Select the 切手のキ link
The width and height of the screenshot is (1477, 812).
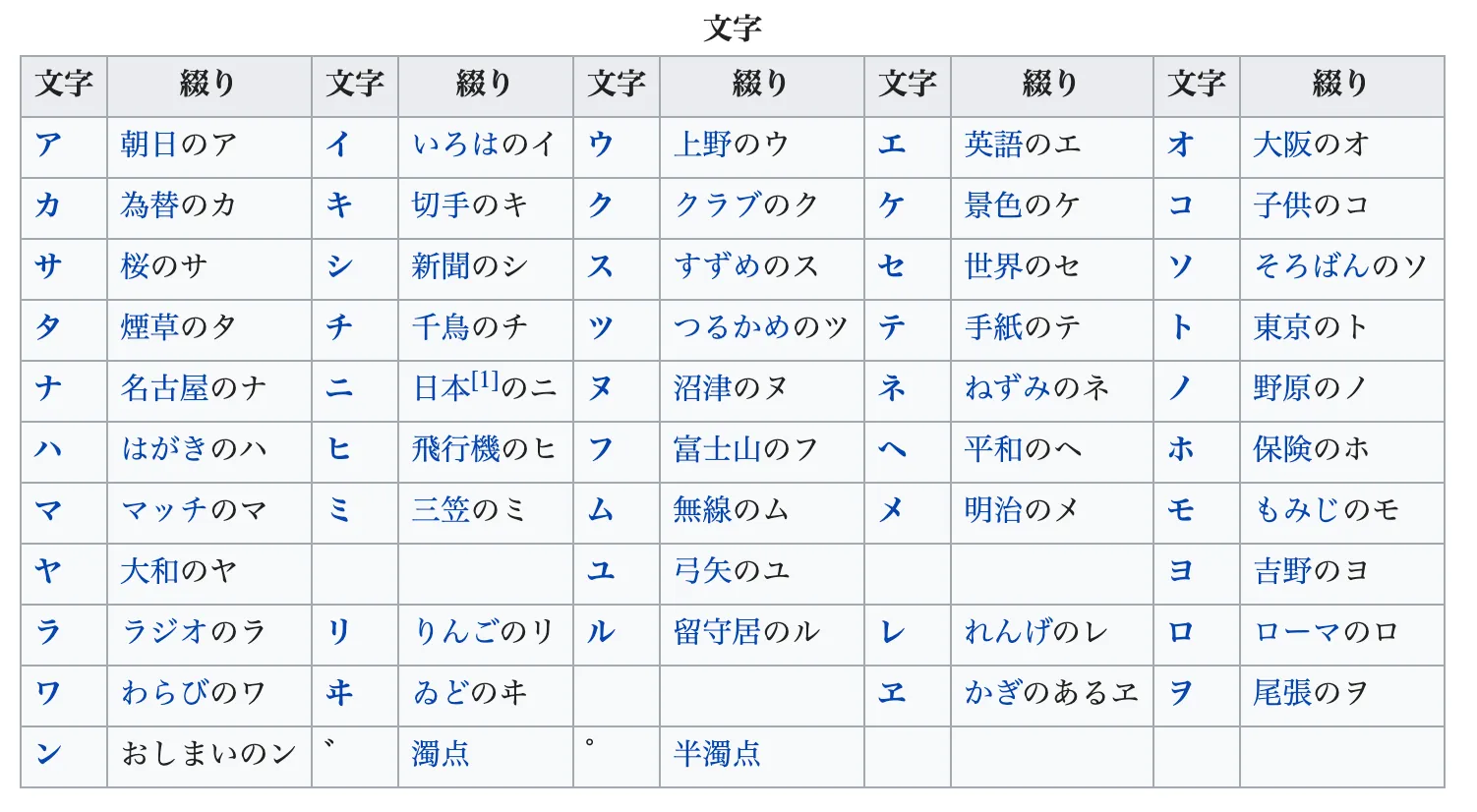pos(469,206)
